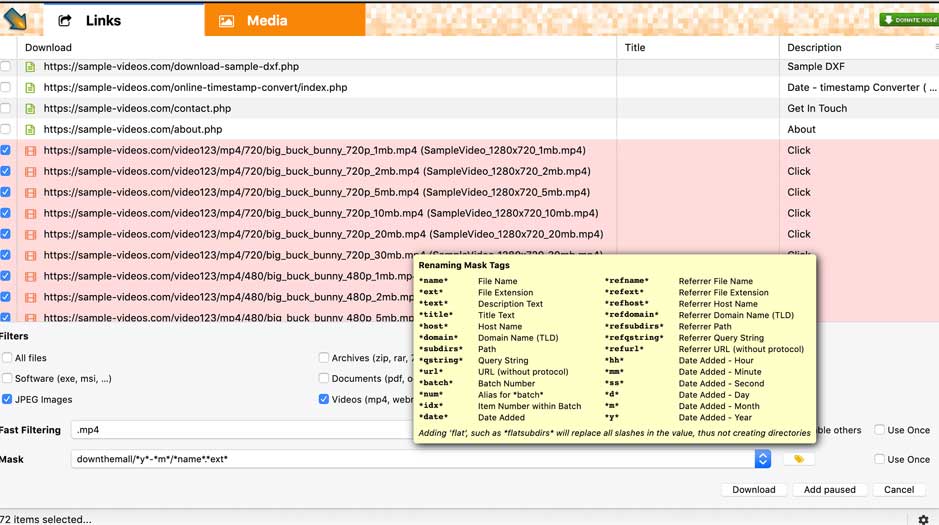Click the video file icon of the 720p_1mb.mp4 row

pyautogui.click(x=30, y=151)
